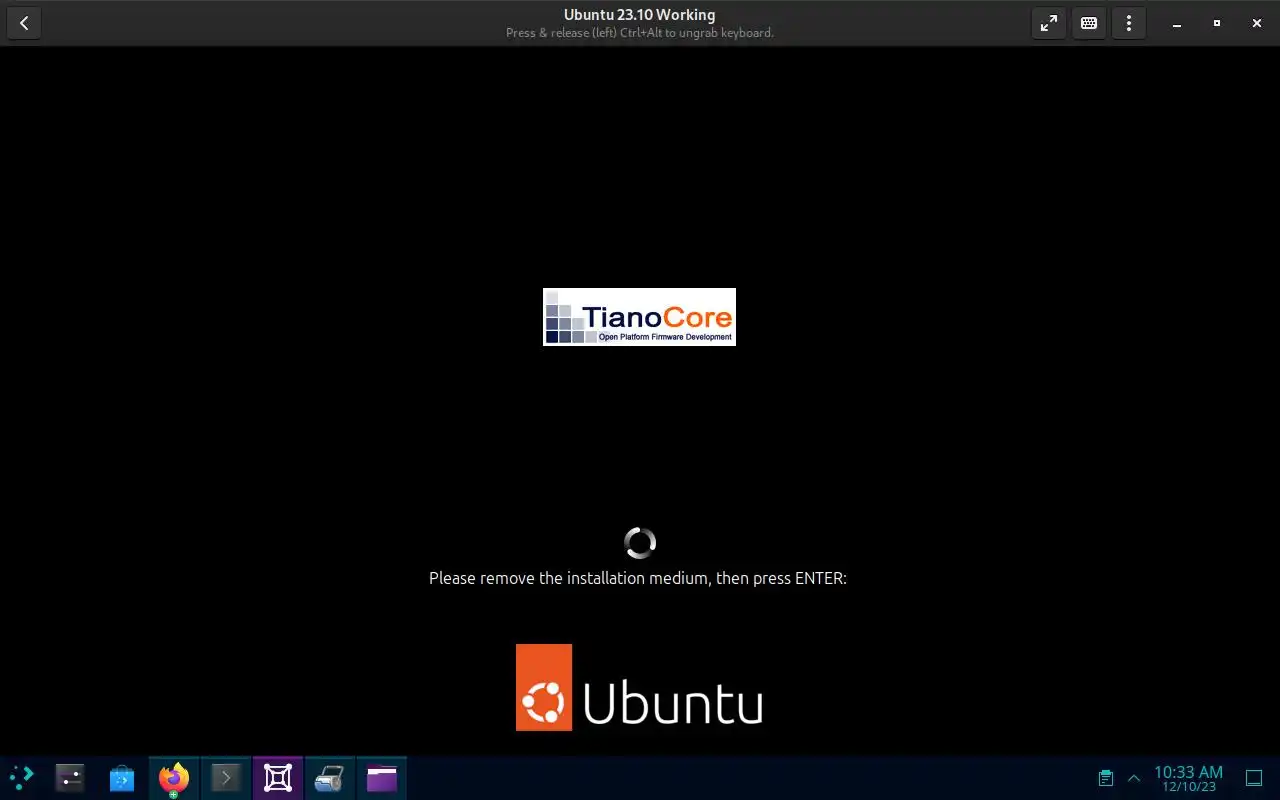The height and width of the screenshot is (800, 1280).
Task: Click the show desktop button
Action: click(1254, 778)
